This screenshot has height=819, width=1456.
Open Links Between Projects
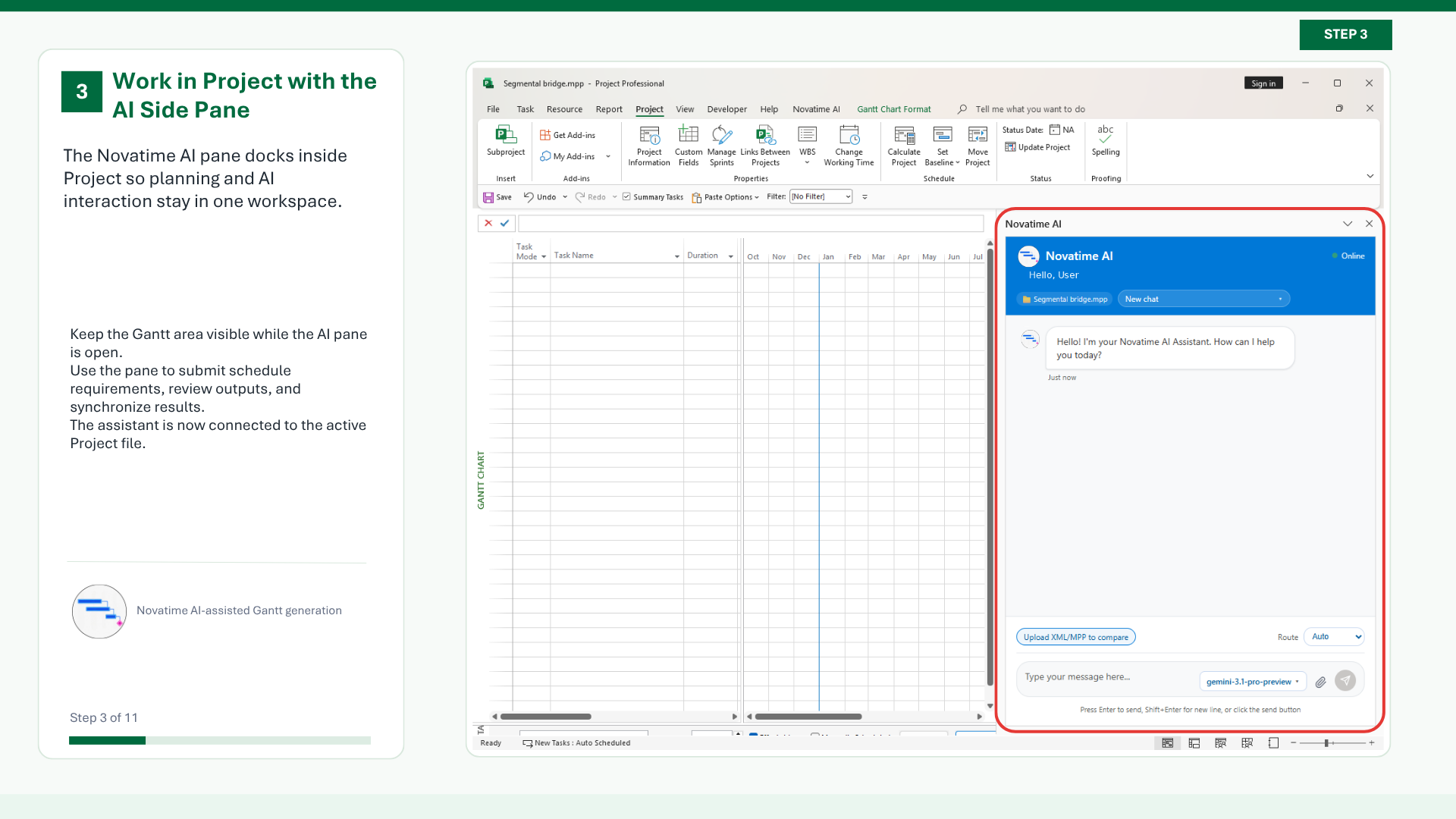click(x=765, y=146)
